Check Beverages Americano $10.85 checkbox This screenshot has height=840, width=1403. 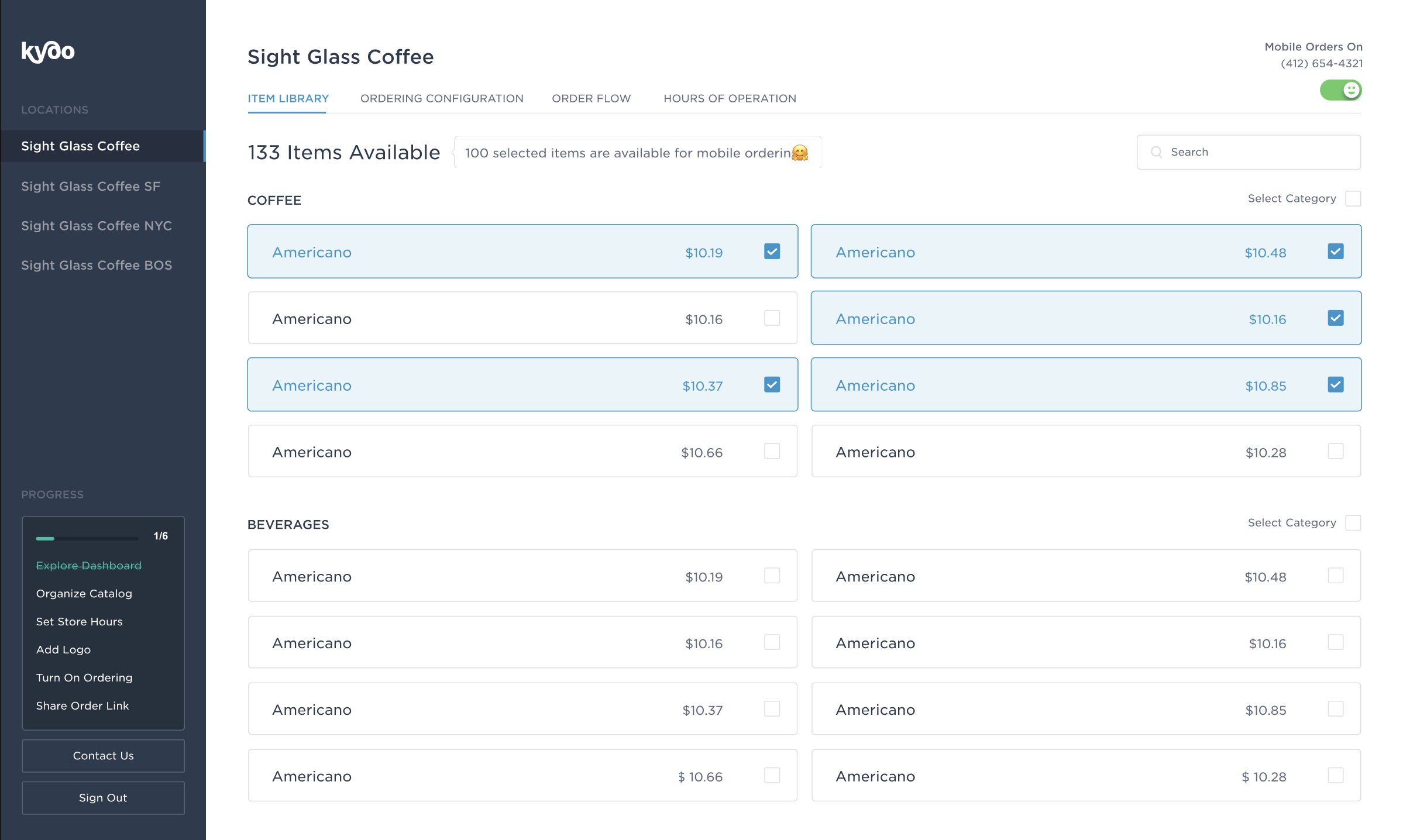pos(1335,709)
